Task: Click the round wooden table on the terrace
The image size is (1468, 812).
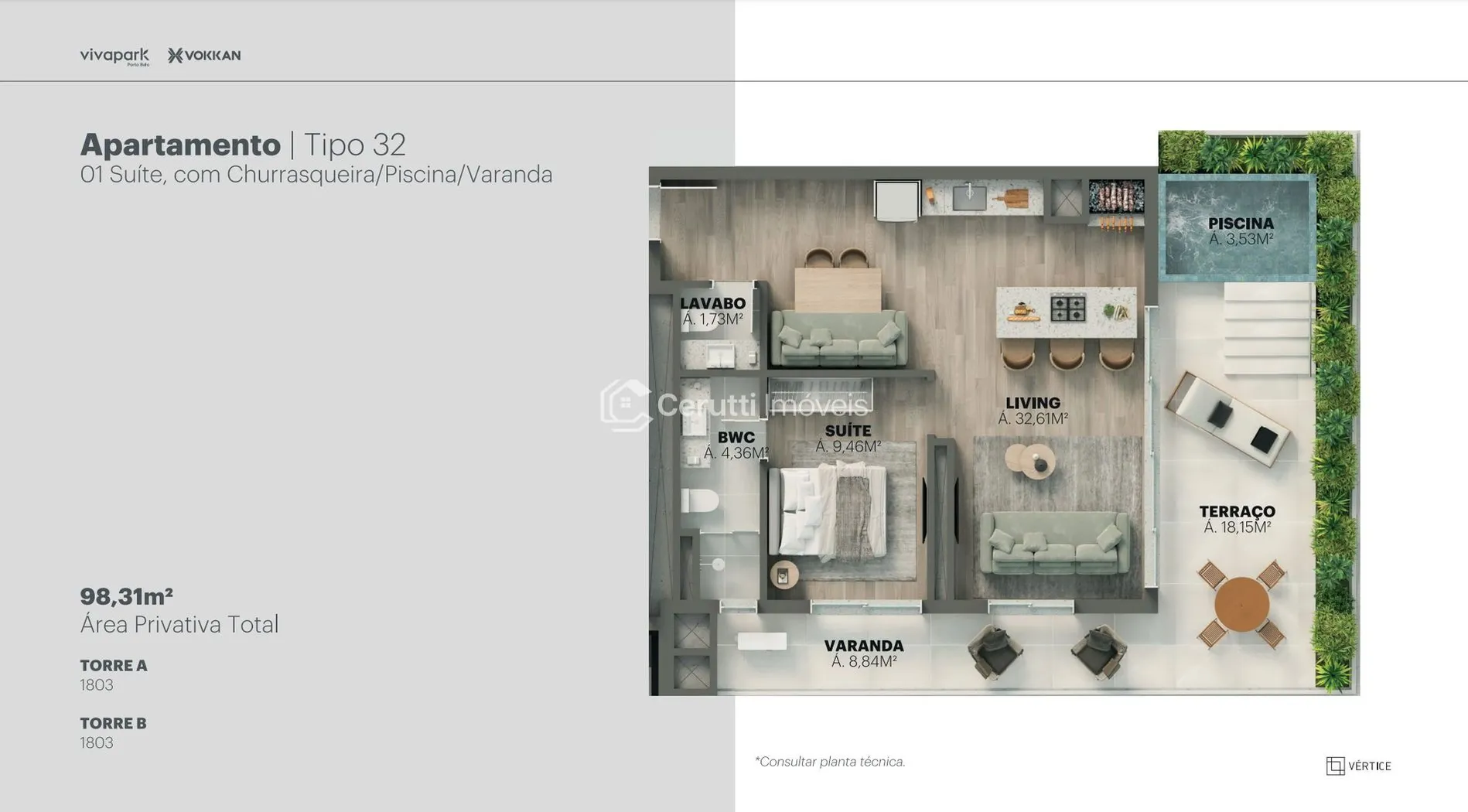Action: [1241, 605]
